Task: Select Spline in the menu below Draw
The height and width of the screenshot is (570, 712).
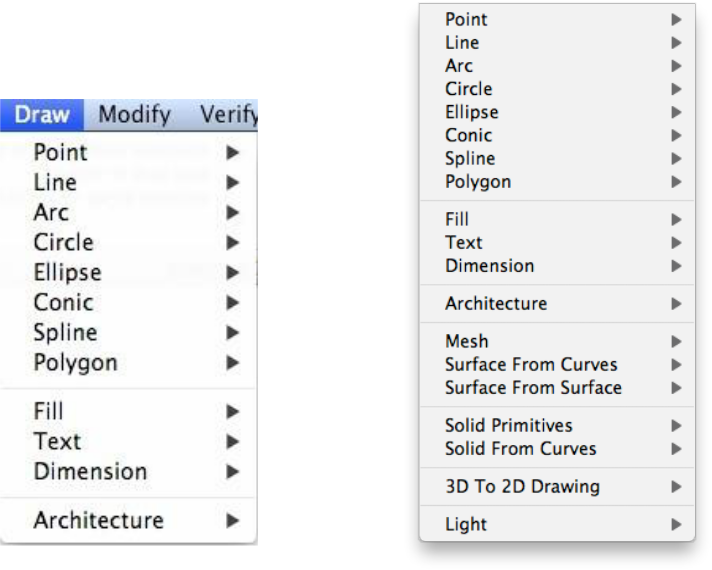Action: pos(65,332)
